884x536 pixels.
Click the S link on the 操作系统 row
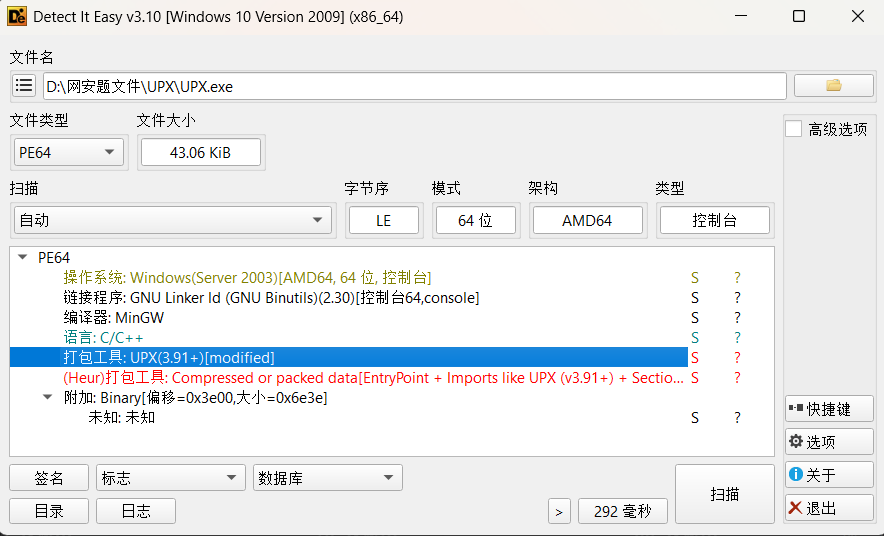pos(695,277)
